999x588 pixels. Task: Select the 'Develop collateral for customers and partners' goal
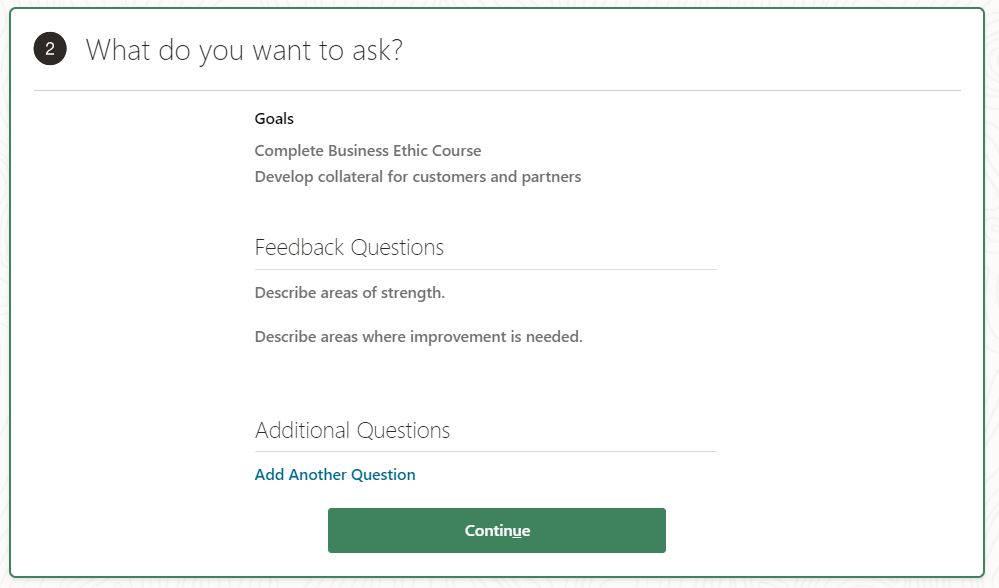point(418,176)
